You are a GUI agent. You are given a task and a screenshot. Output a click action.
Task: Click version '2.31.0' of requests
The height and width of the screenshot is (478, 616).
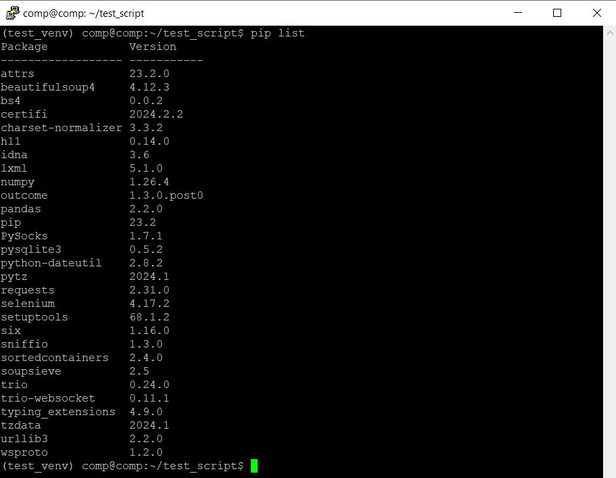(x=149, y=290)
